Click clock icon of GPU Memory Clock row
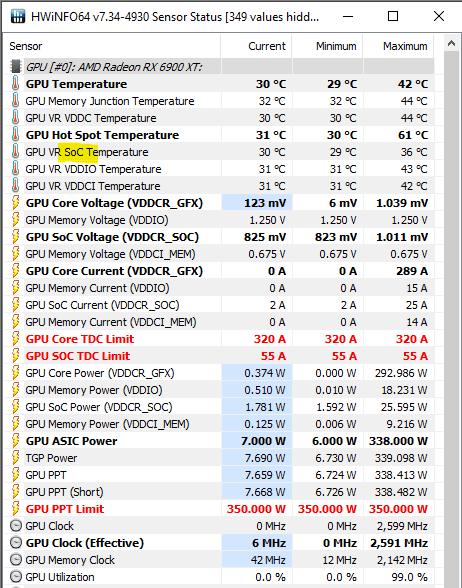 click(16, 560)
